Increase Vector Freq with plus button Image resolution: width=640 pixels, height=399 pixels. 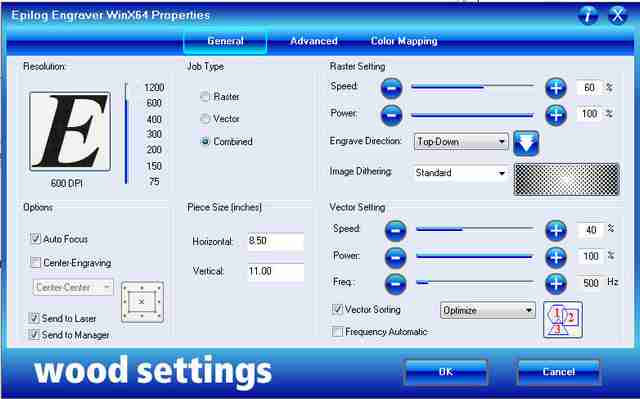click(x=556, y=284)
